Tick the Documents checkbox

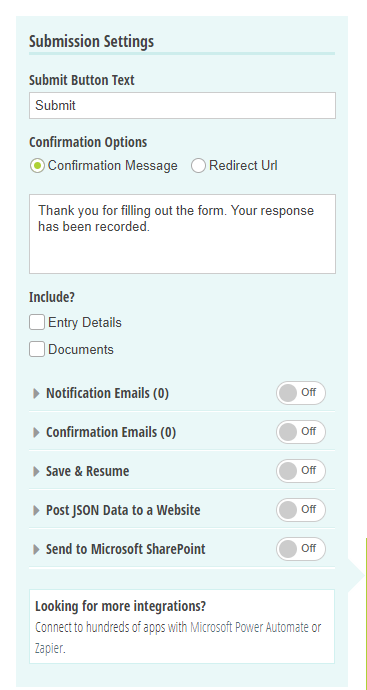pos(37,349)
